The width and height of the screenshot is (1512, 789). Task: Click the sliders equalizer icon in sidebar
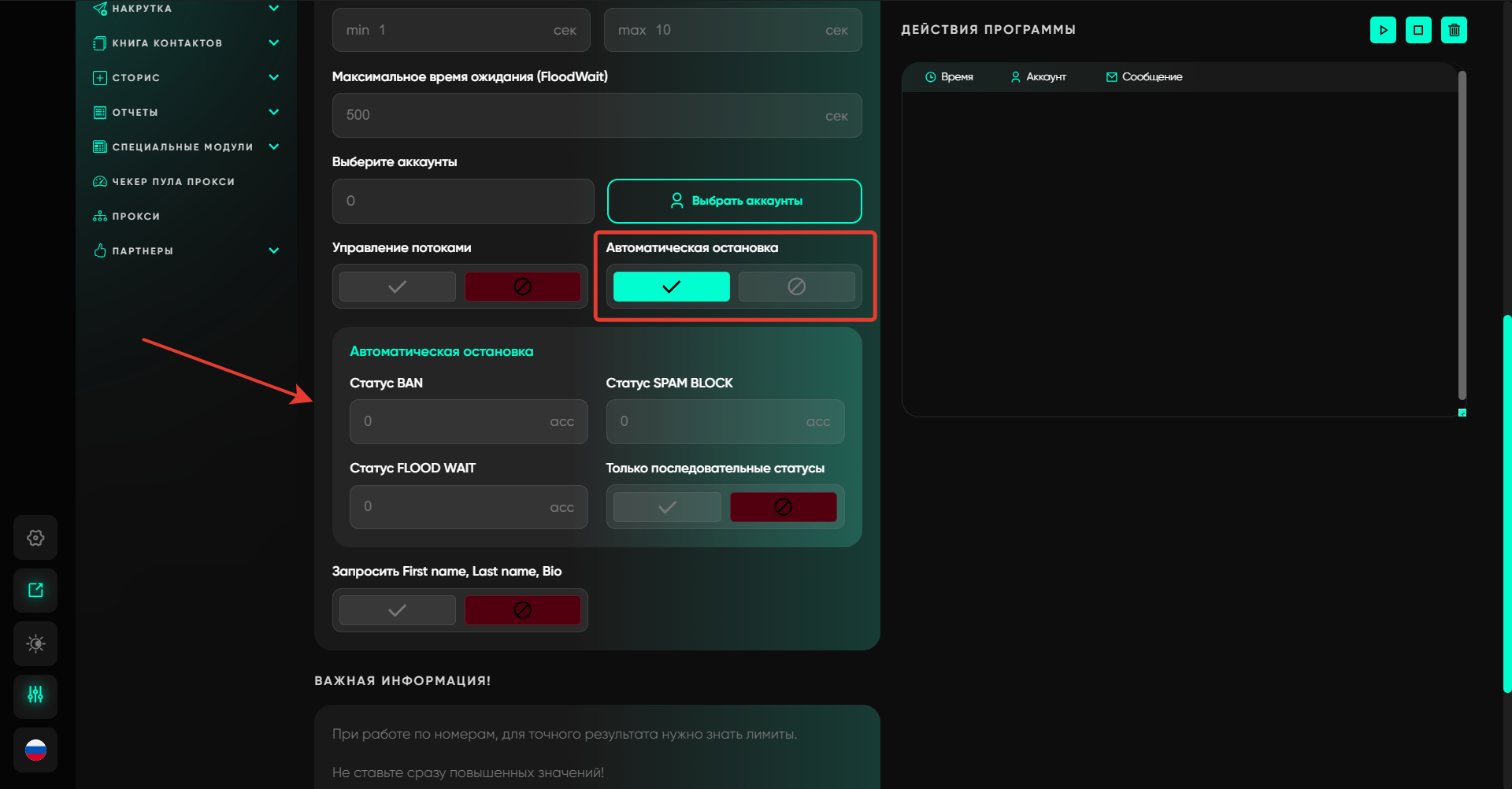coord(35,695)
